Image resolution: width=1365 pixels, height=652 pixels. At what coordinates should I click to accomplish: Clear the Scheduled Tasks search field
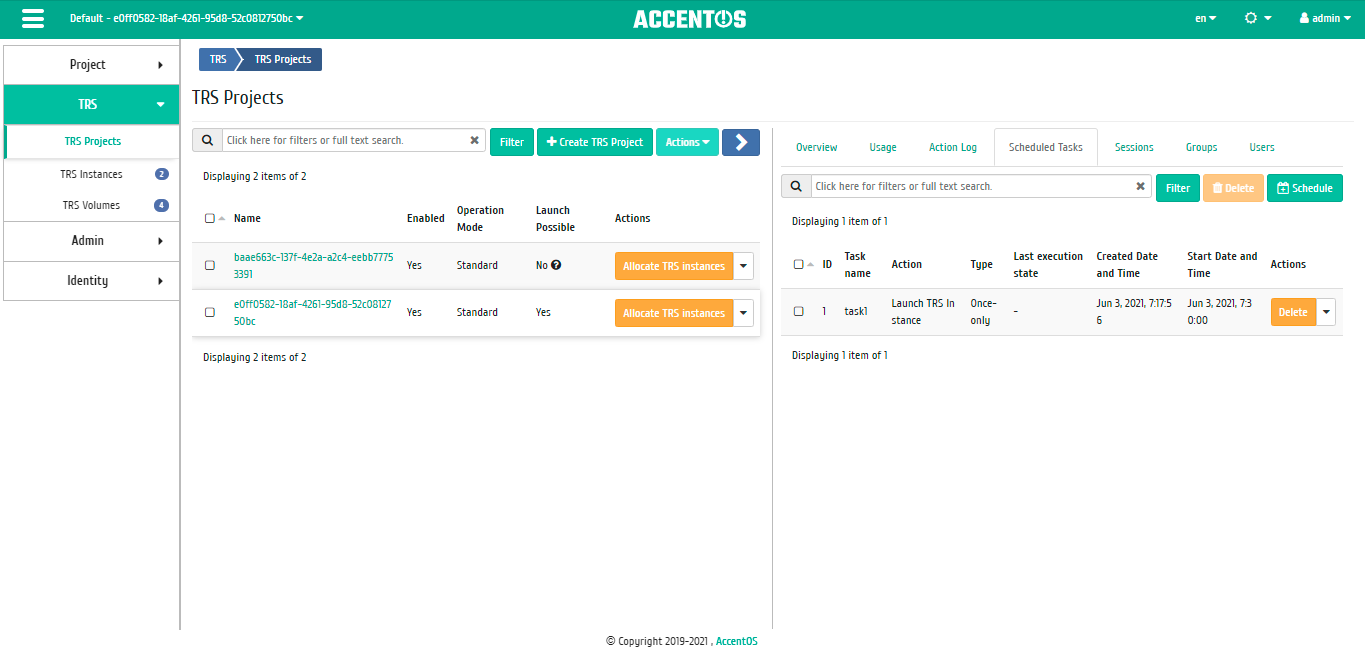(x=1140, y=187)
